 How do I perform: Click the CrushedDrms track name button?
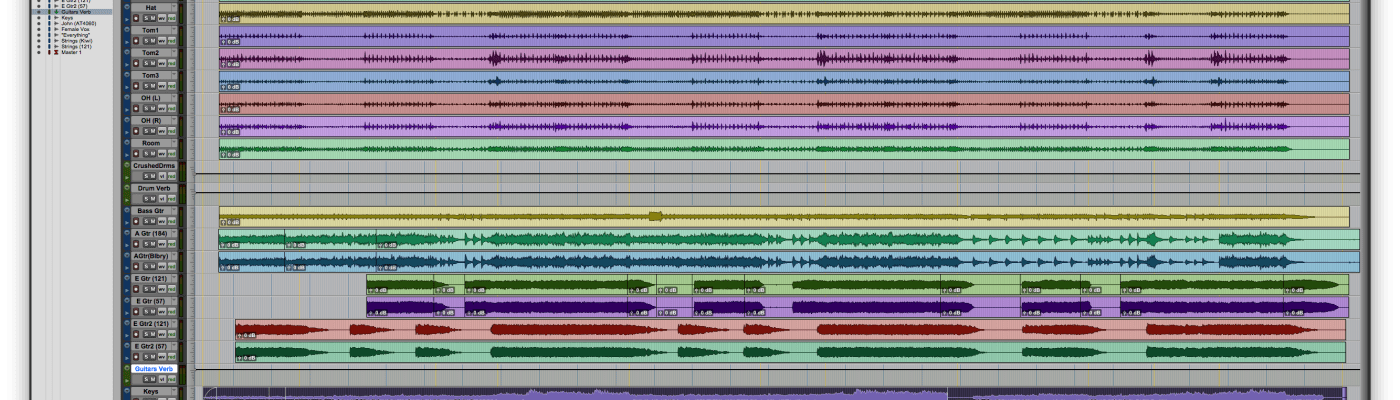[152, 166]
